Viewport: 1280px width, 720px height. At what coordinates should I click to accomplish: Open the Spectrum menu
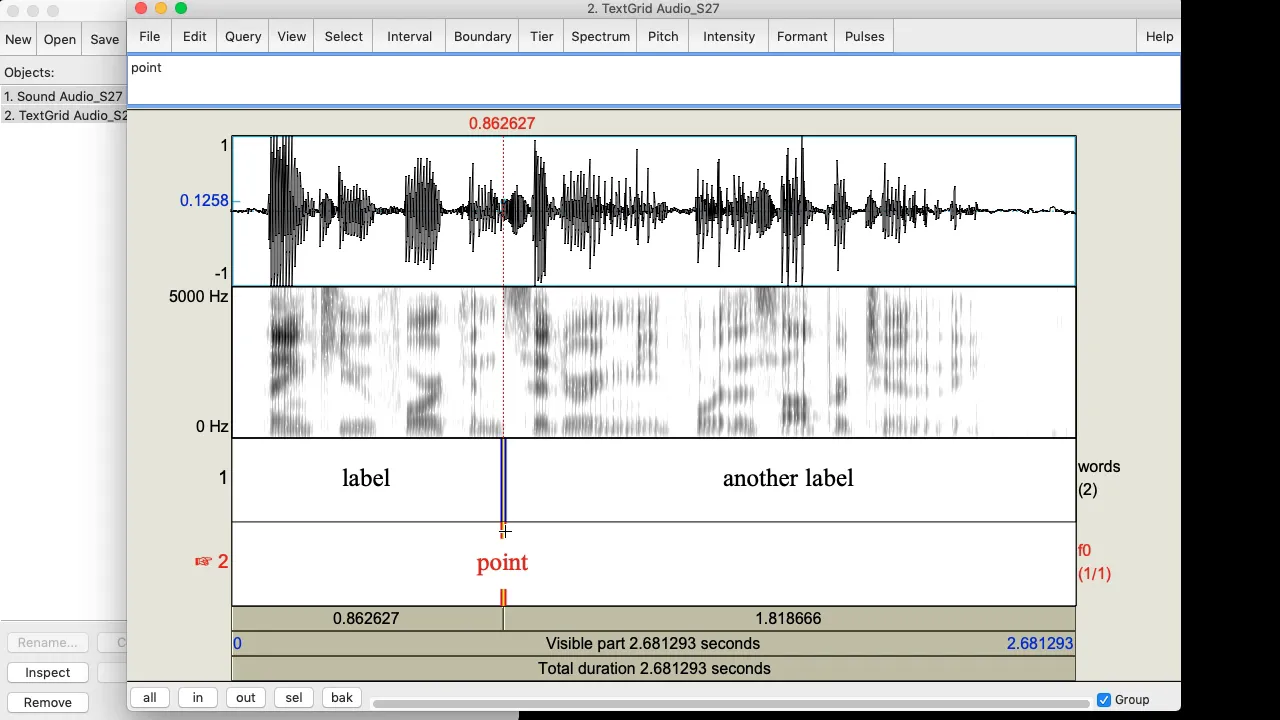coord(600,36)
